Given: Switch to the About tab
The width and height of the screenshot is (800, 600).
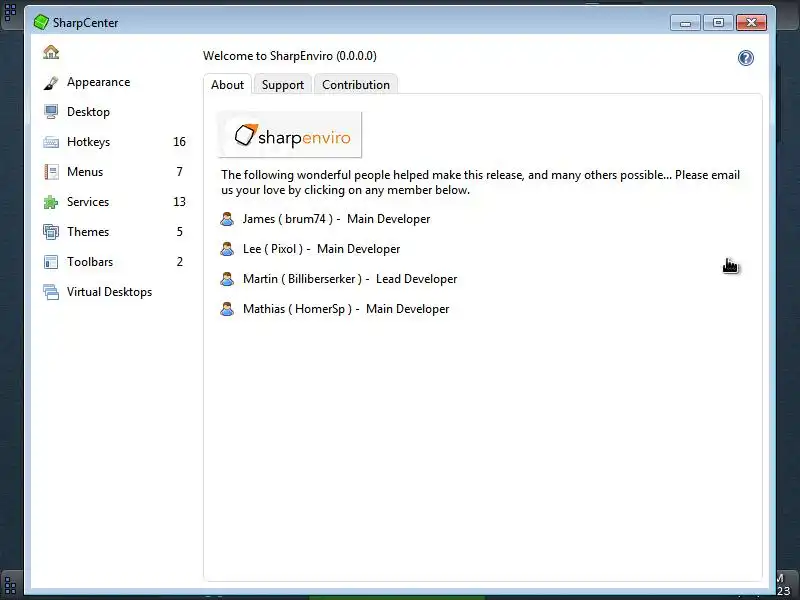Looking at the screenshot, I should coord(228,85).
